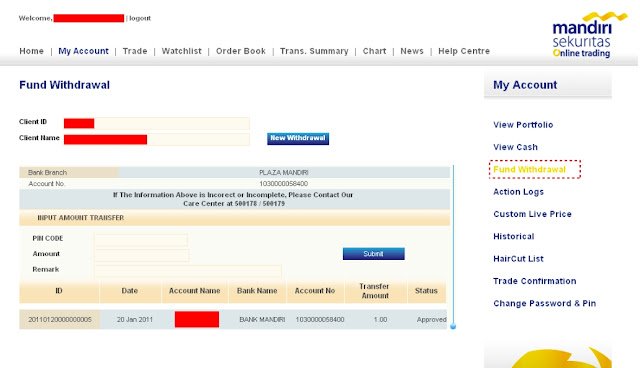Open the View Cash sidebar link
This screenshot has width=640, height=368.
coord(516,147)
